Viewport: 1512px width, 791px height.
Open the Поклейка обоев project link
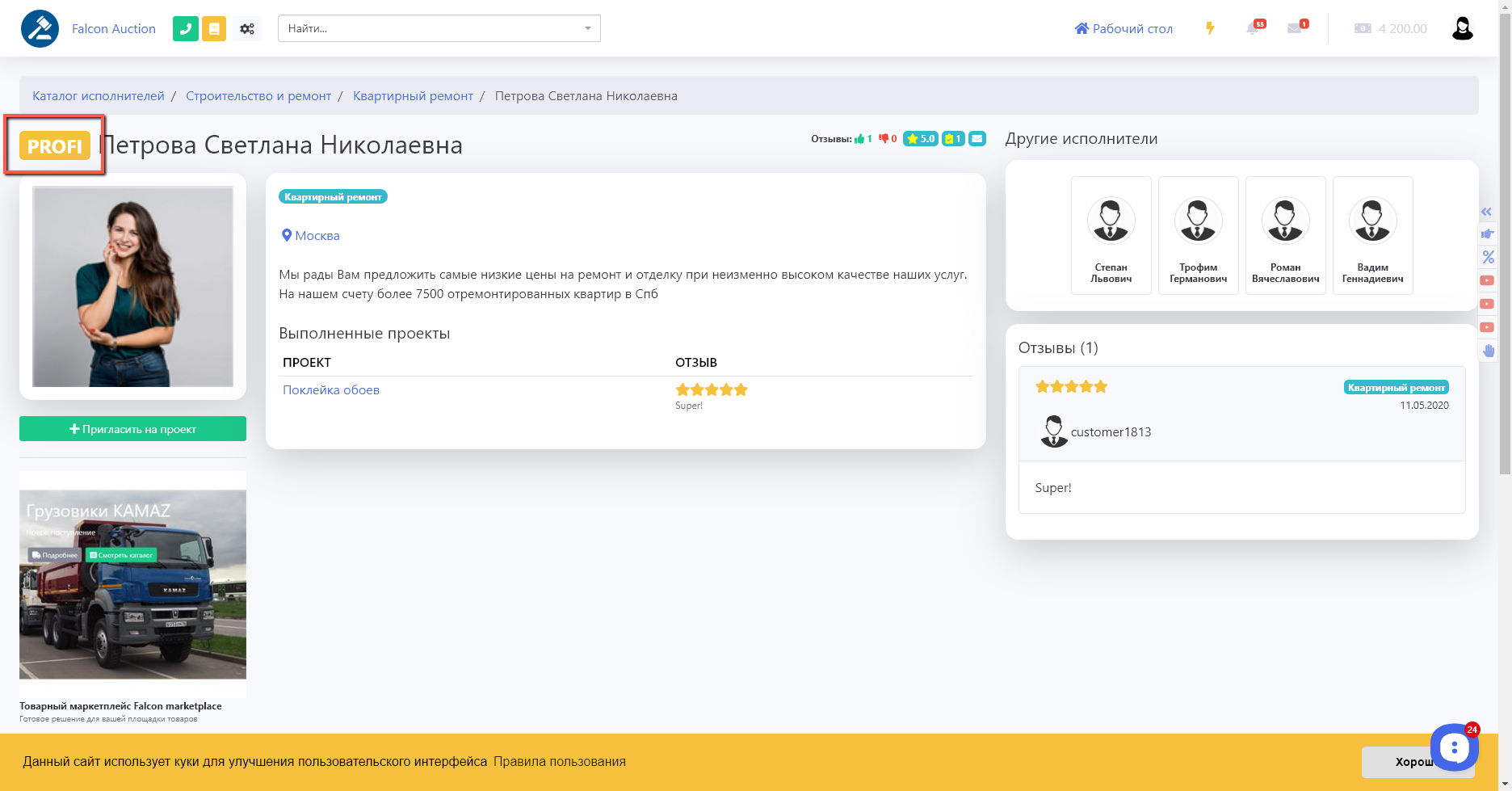tap(331, 390)
